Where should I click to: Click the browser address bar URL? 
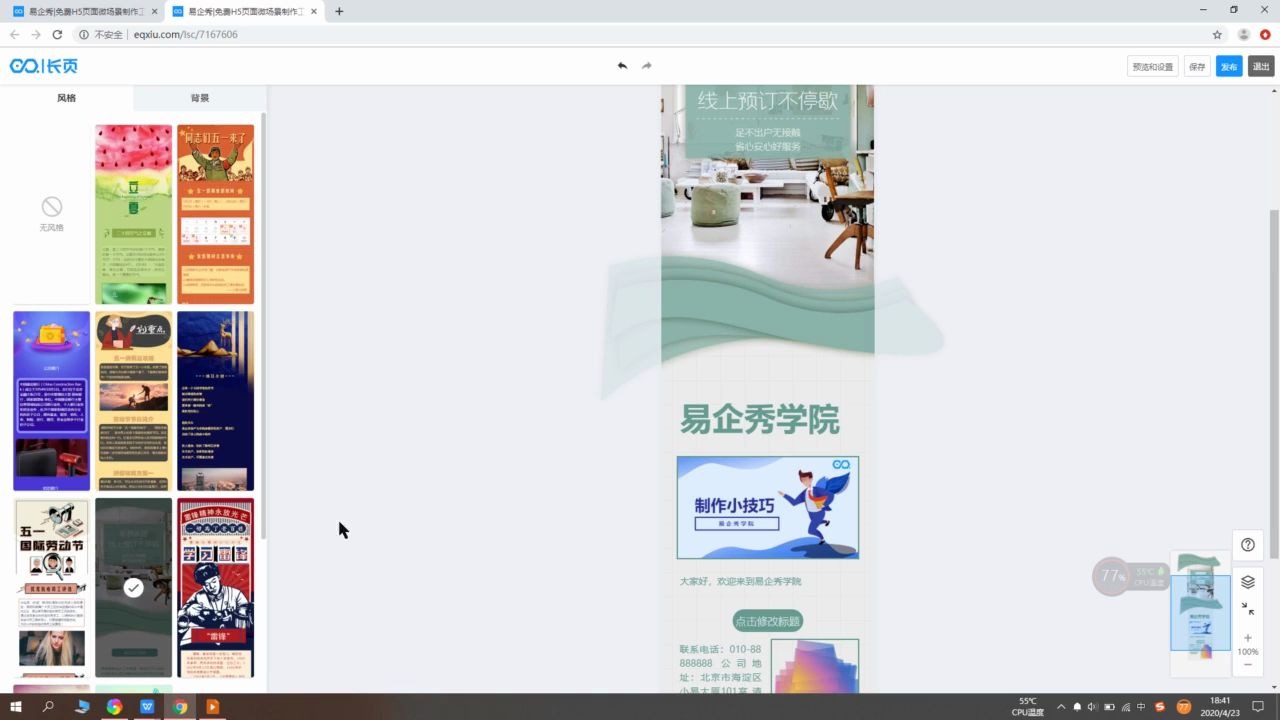[185, 34]
